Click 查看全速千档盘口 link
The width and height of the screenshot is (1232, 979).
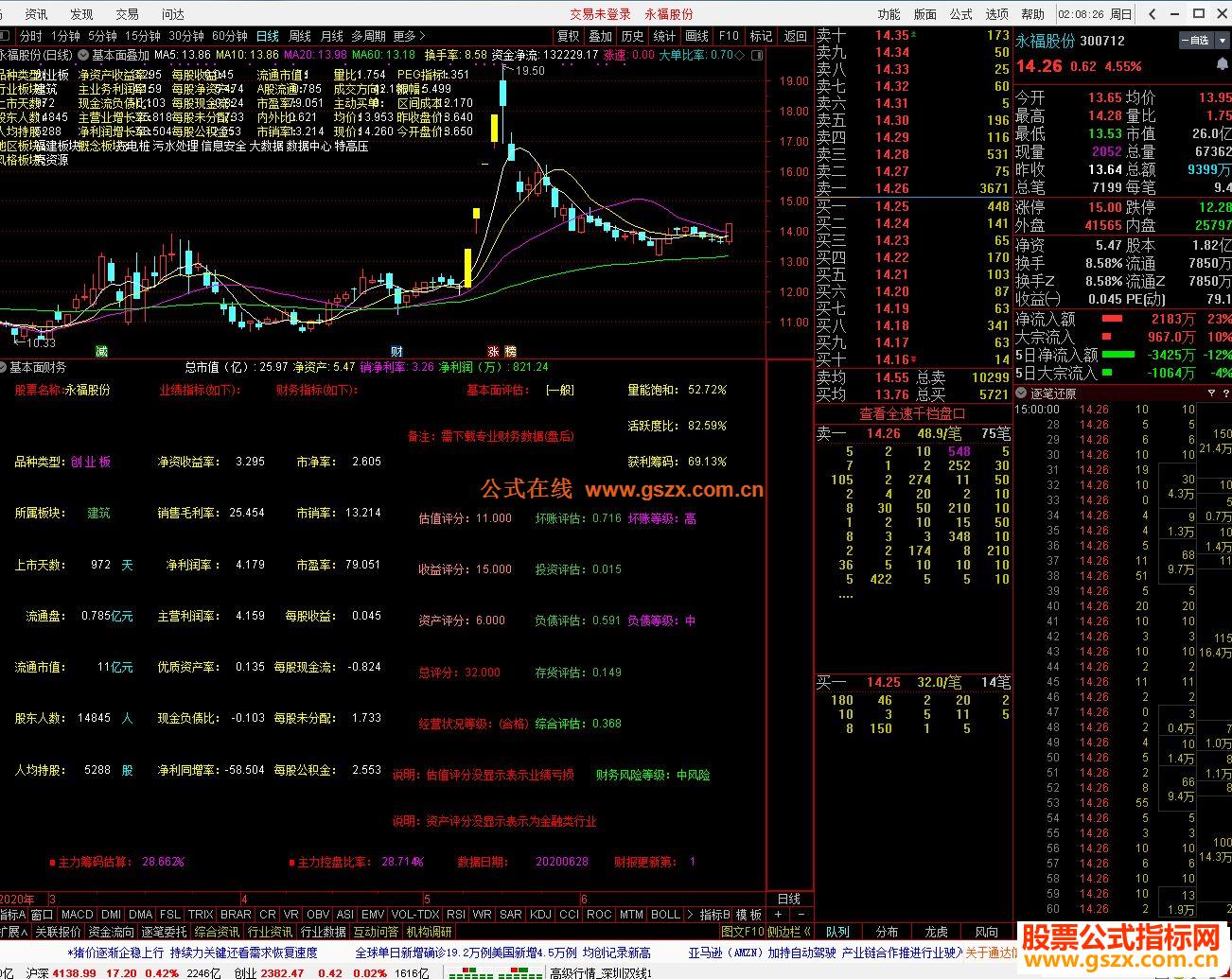click(x=912, y=413)
